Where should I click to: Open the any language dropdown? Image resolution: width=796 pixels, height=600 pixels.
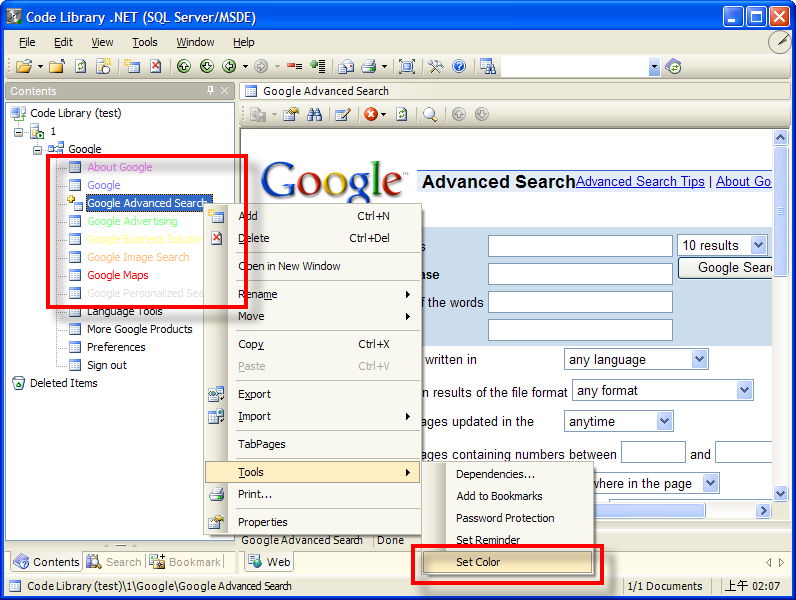click(x=699, y=359)
